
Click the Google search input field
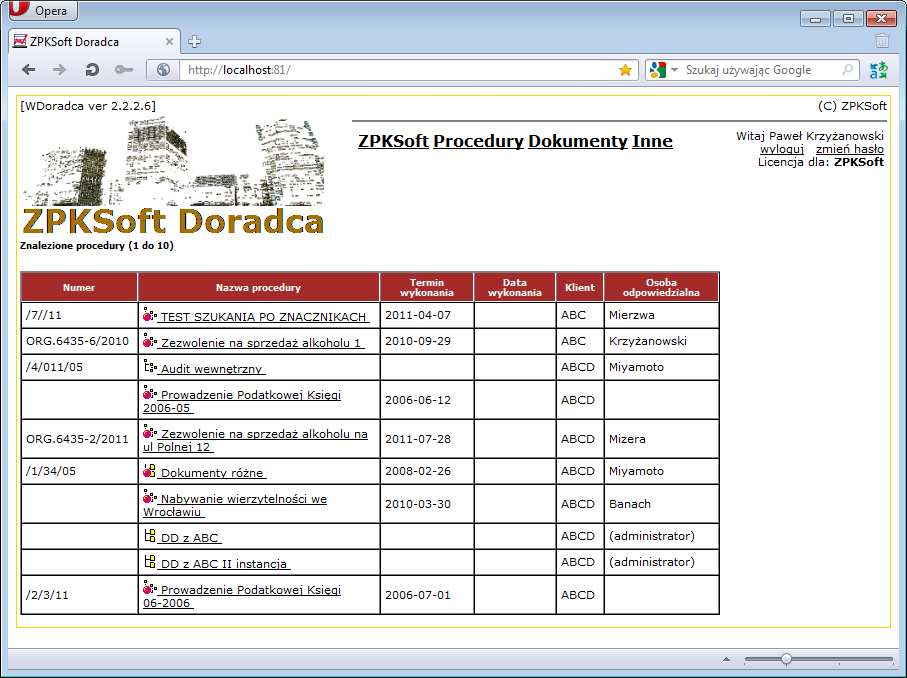click(761, 70)
